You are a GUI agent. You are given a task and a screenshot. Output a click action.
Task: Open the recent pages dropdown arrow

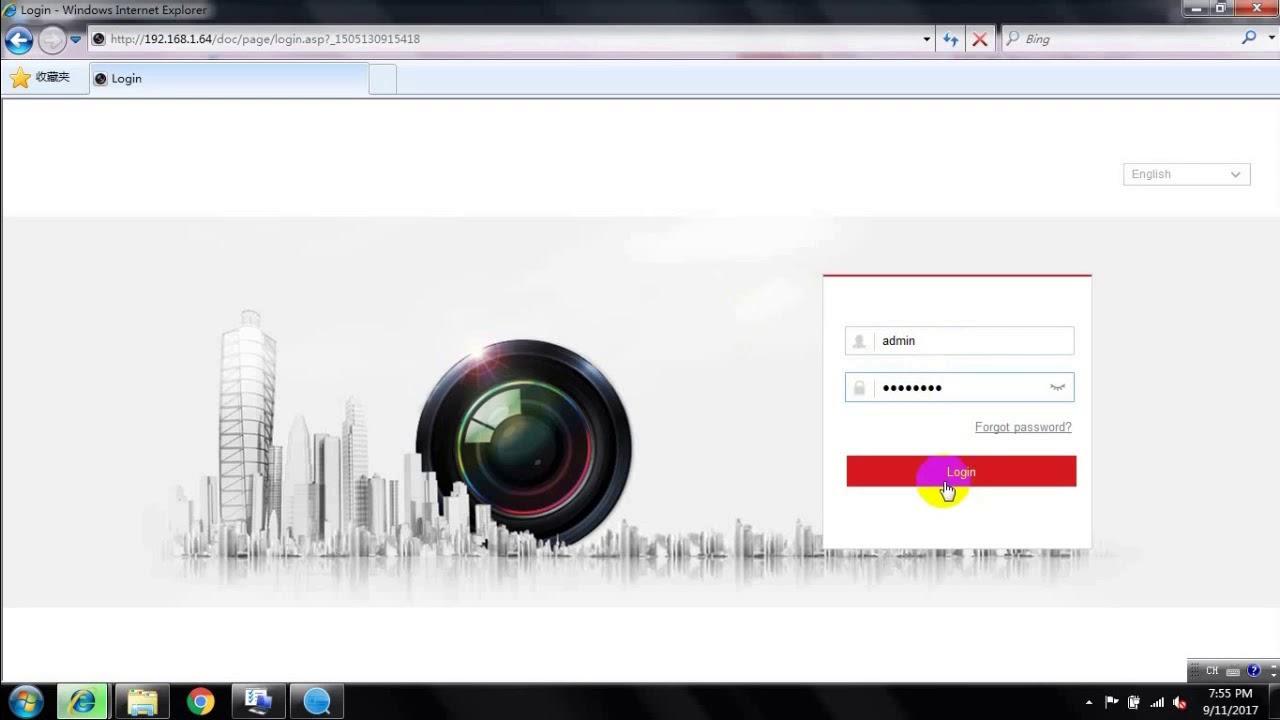pyautogui.click(x=75, y=40)
